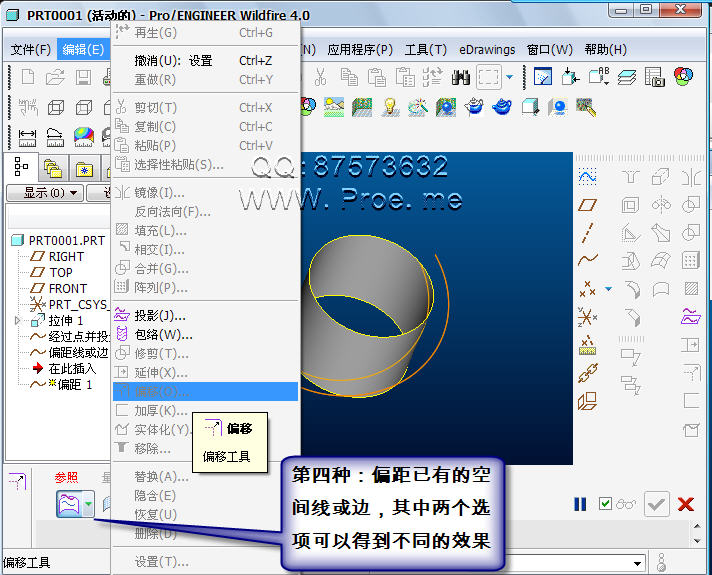Switch to the folder browser tab
Image resolution: width=712 pixels, height=575 pixels.
click(53, 168)
